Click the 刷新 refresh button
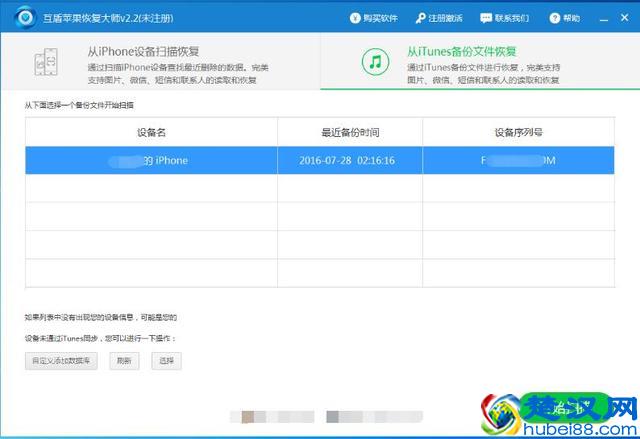The width and height of the screenshot is (640, 439). click(x=124, y=361)
